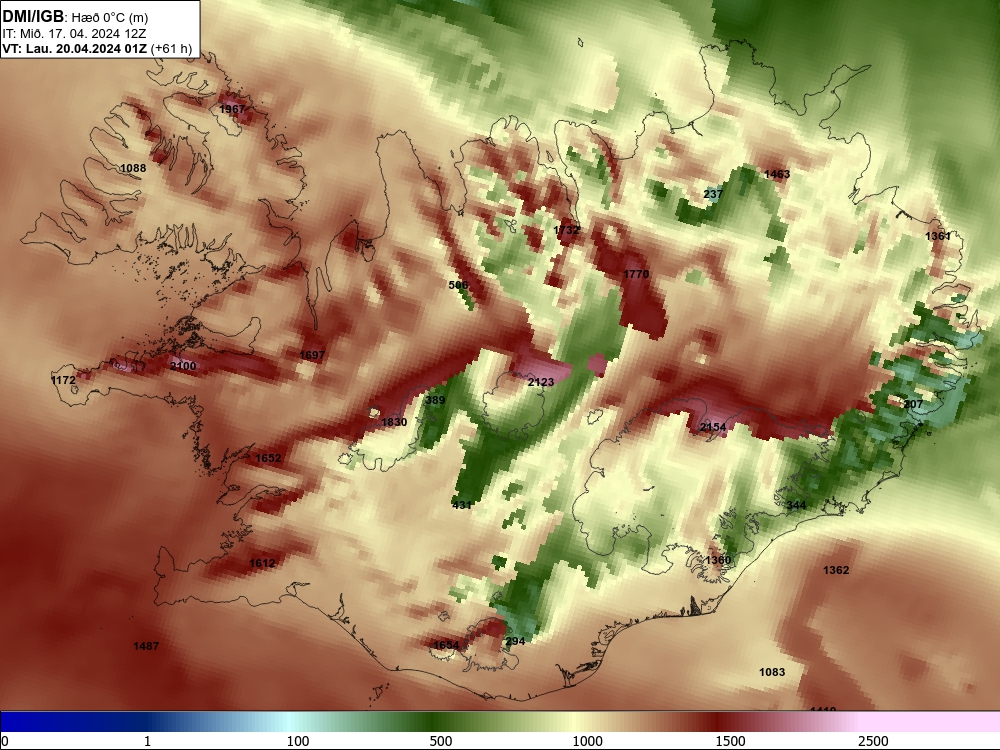1000x750 pixels.
Task: Click the map value label 1770
Action: [636, 274]
